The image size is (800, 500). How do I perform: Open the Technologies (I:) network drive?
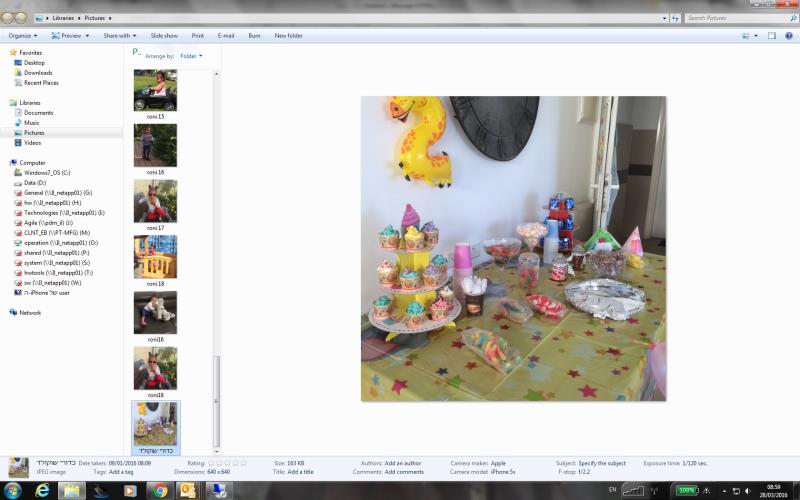coord(64,213)
